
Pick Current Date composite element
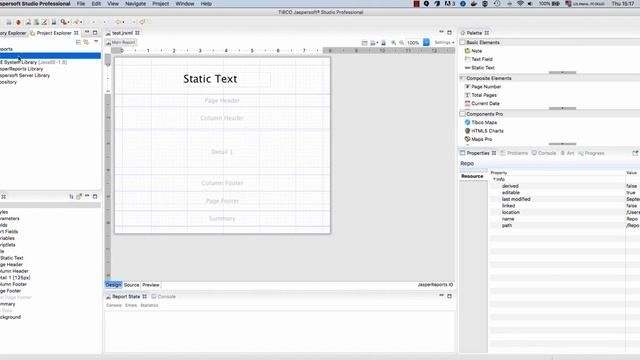[482, 104]
